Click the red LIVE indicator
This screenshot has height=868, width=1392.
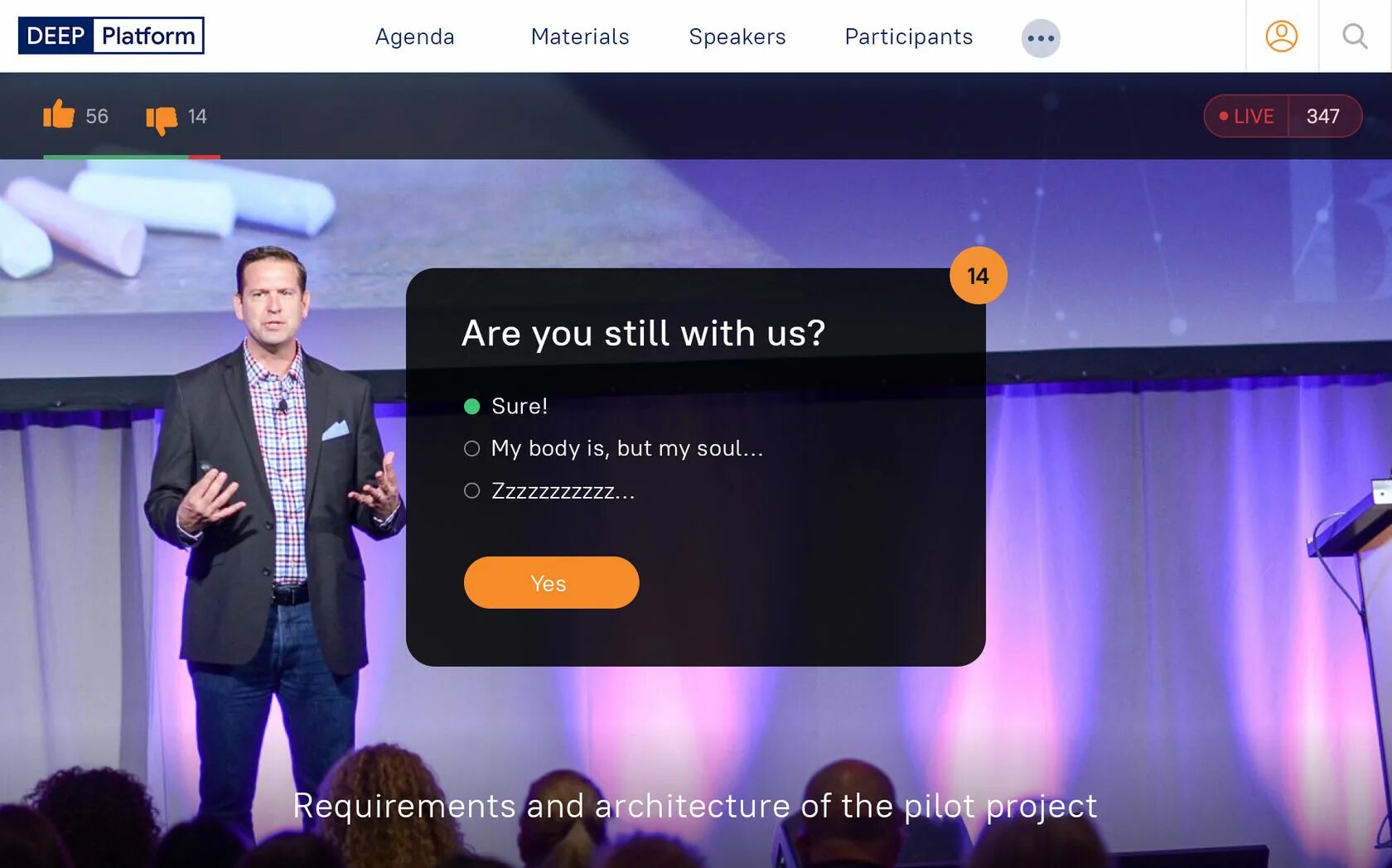click(x=1246, y=116)
